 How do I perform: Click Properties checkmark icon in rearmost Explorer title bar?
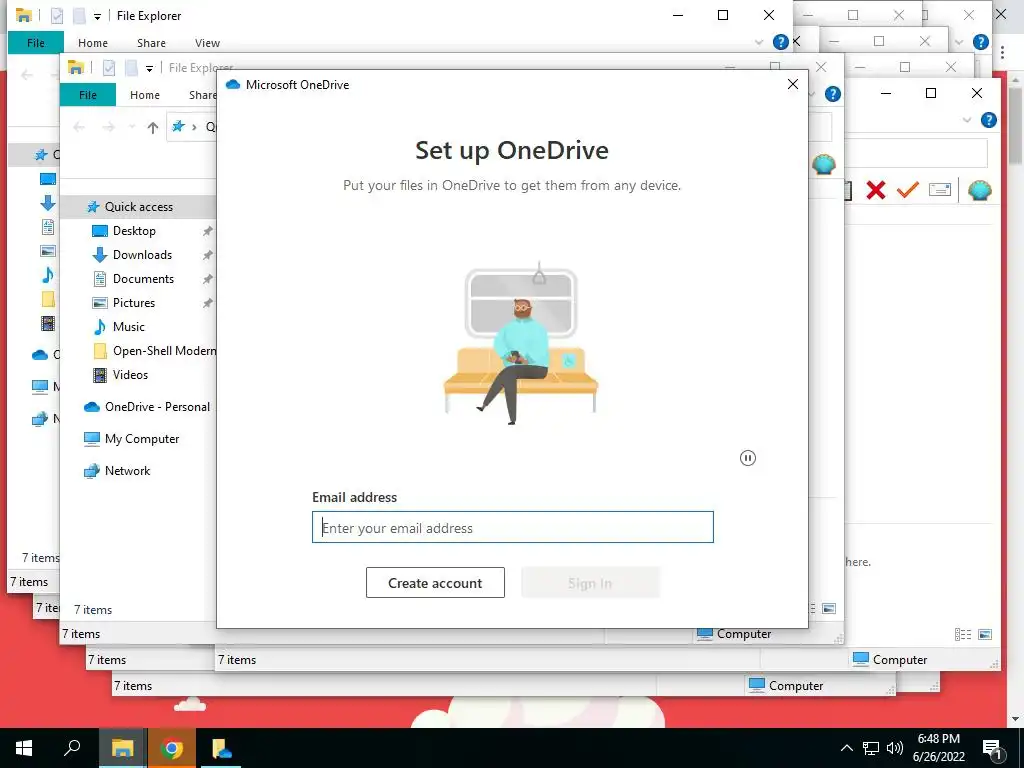click(57, 15)
